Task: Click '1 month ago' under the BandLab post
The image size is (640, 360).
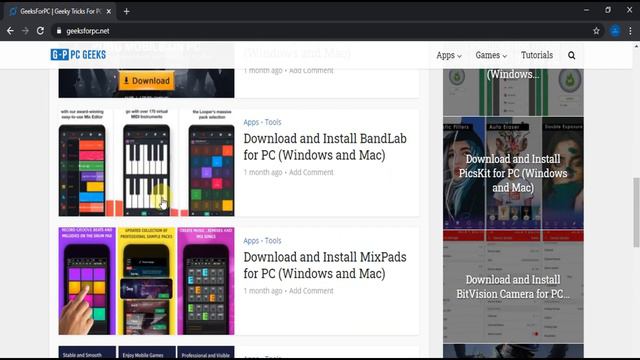Action: (x=263, y=172)
